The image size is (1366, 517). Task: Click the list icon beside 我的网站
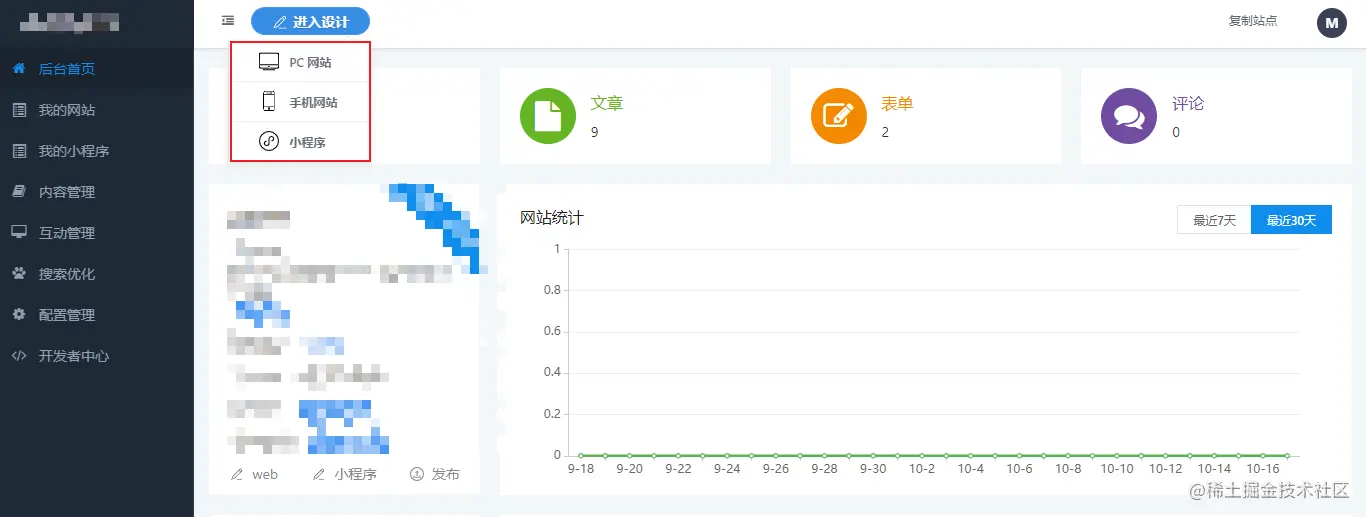coord(18,110)
